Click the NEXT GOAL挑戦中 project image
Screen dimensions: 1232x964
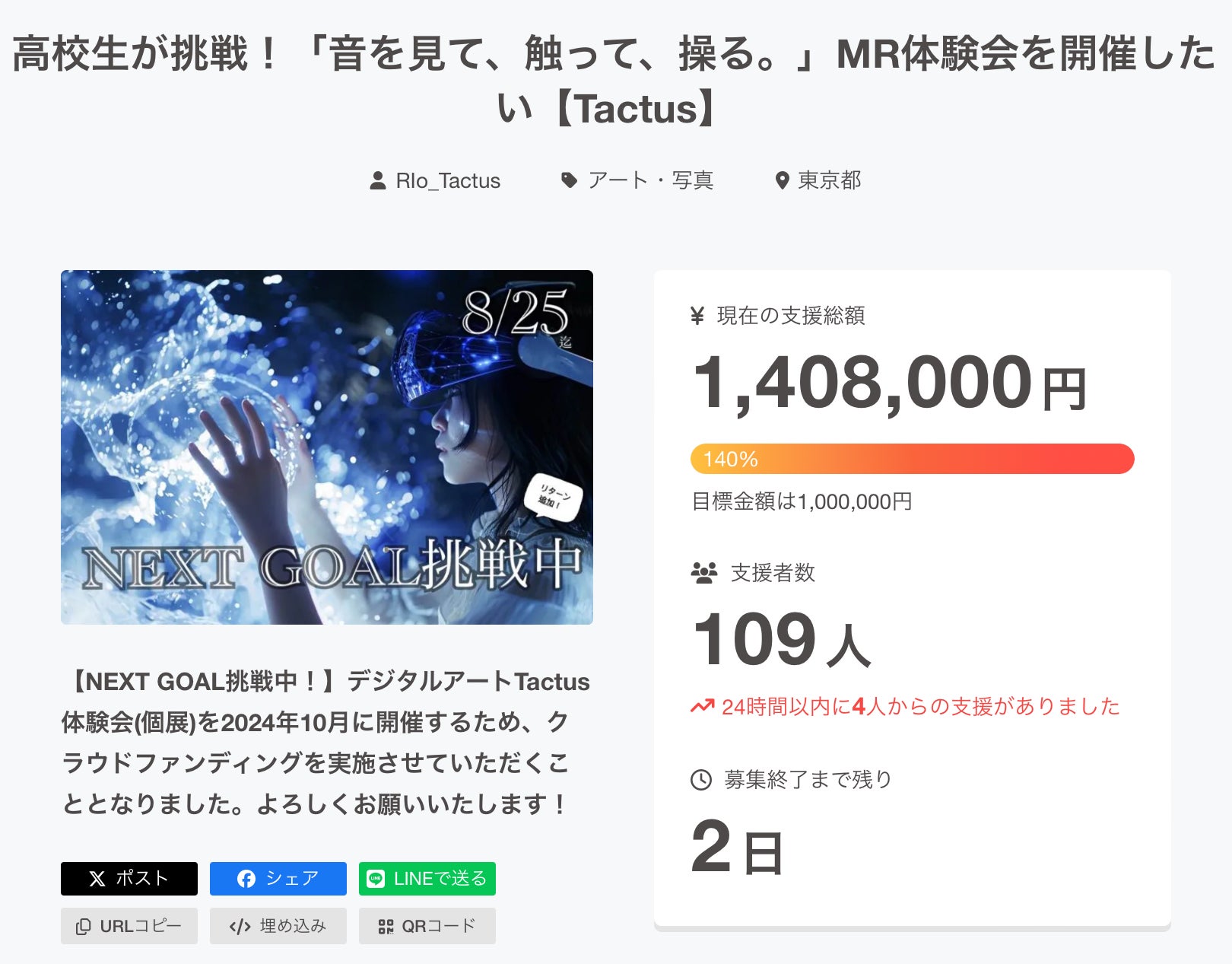point(327,447)
